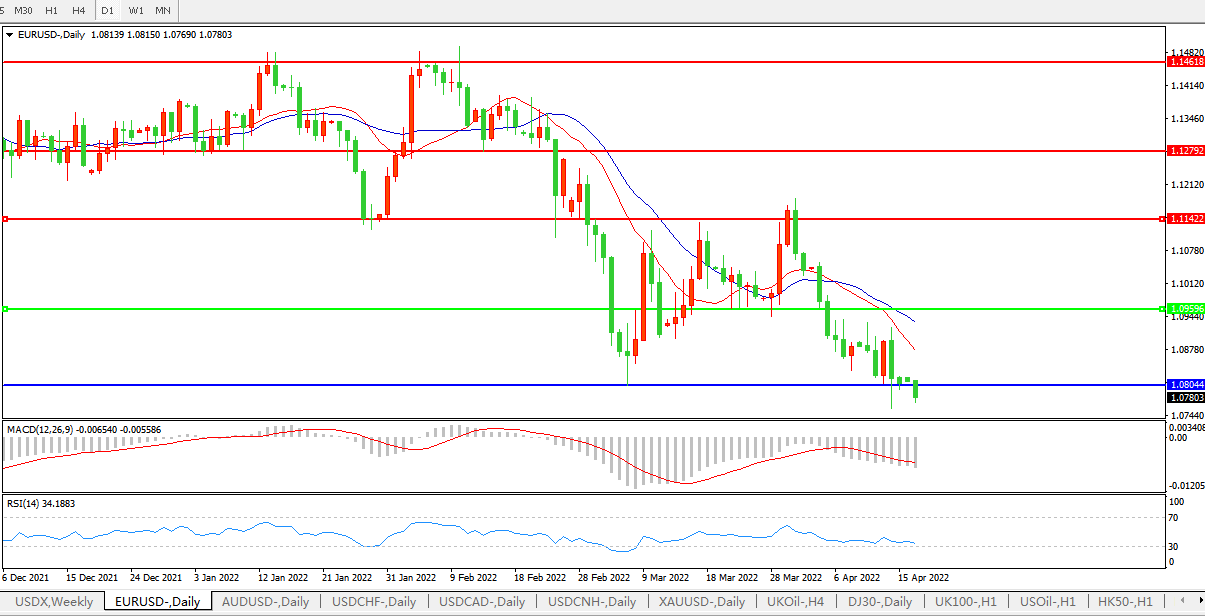Select the green horizontal line handle
This screenshot has height=616, width=1205.
[5, 309]
